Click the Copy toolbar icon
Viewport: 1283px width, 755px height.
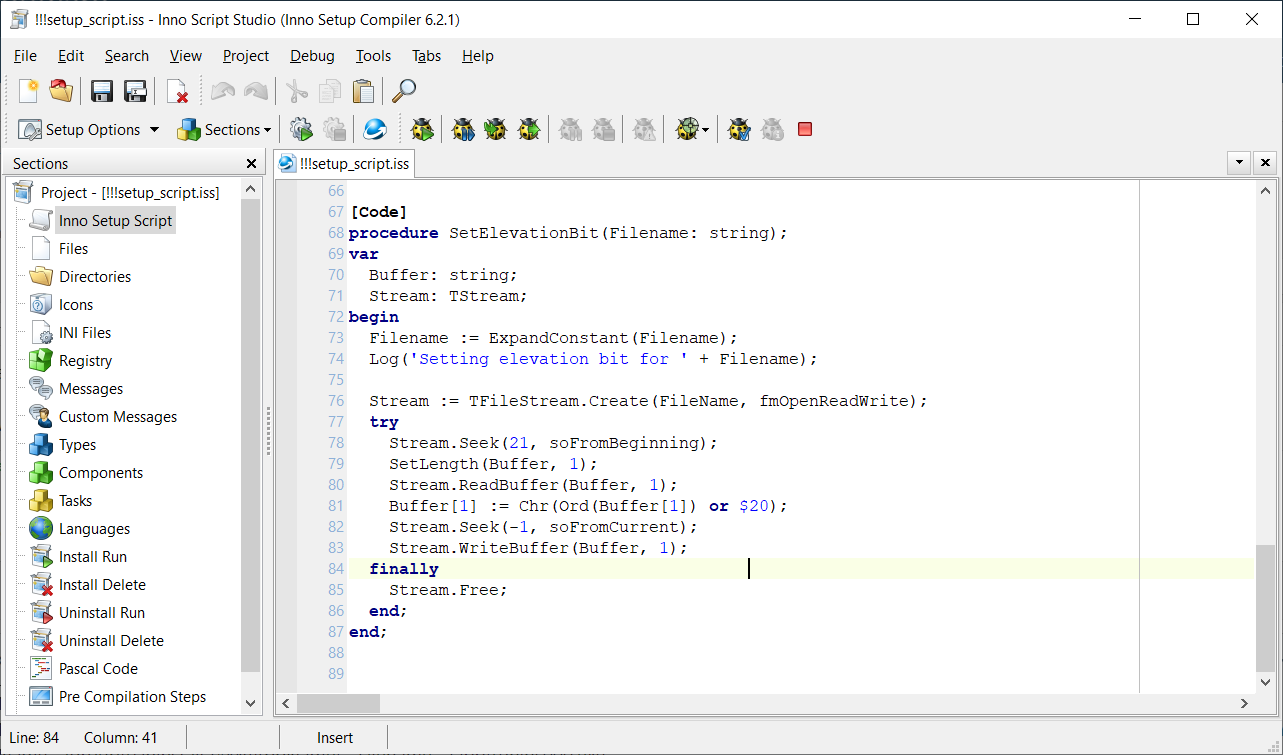[330, 91]
